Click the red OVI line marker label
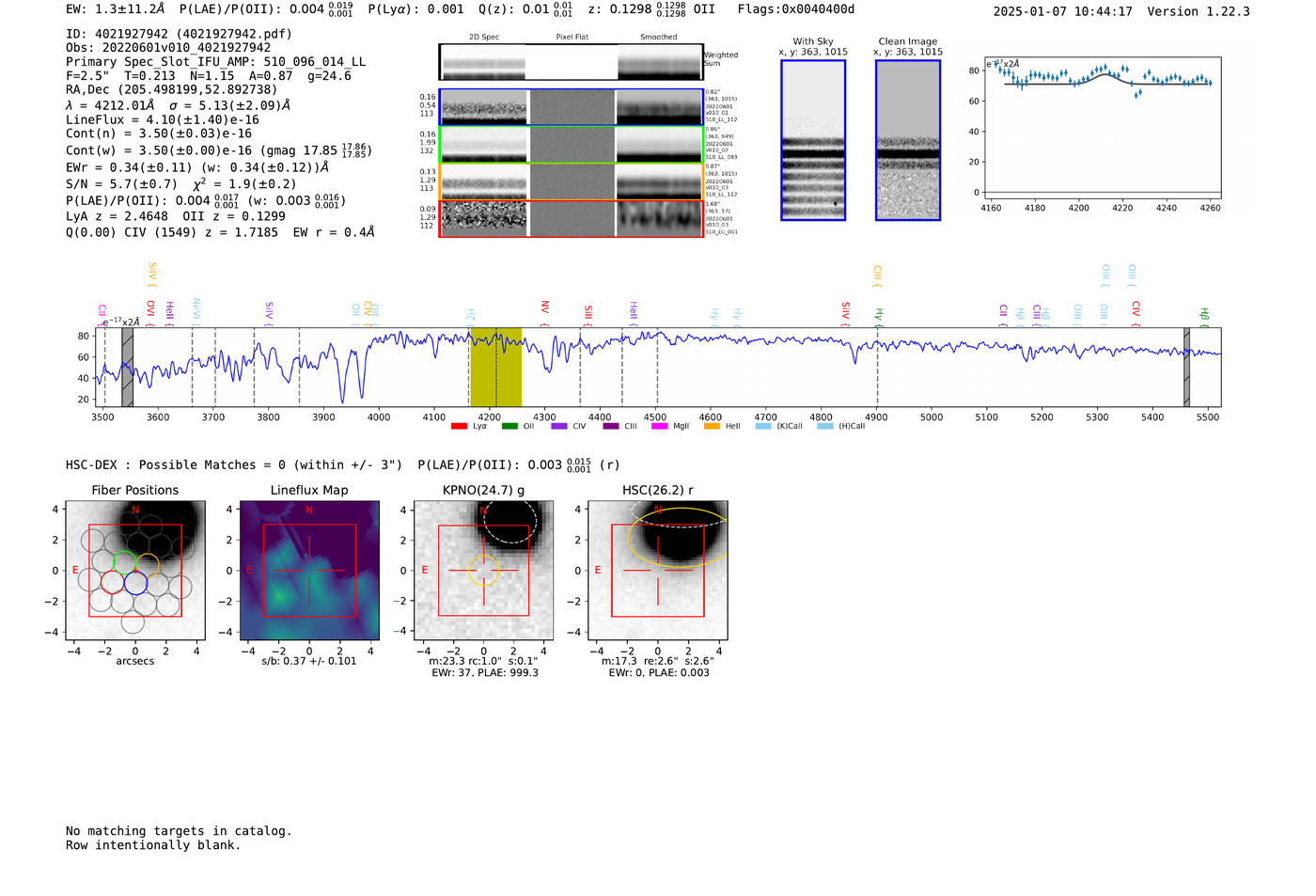The image size is (1316, 896). (150, 313)
